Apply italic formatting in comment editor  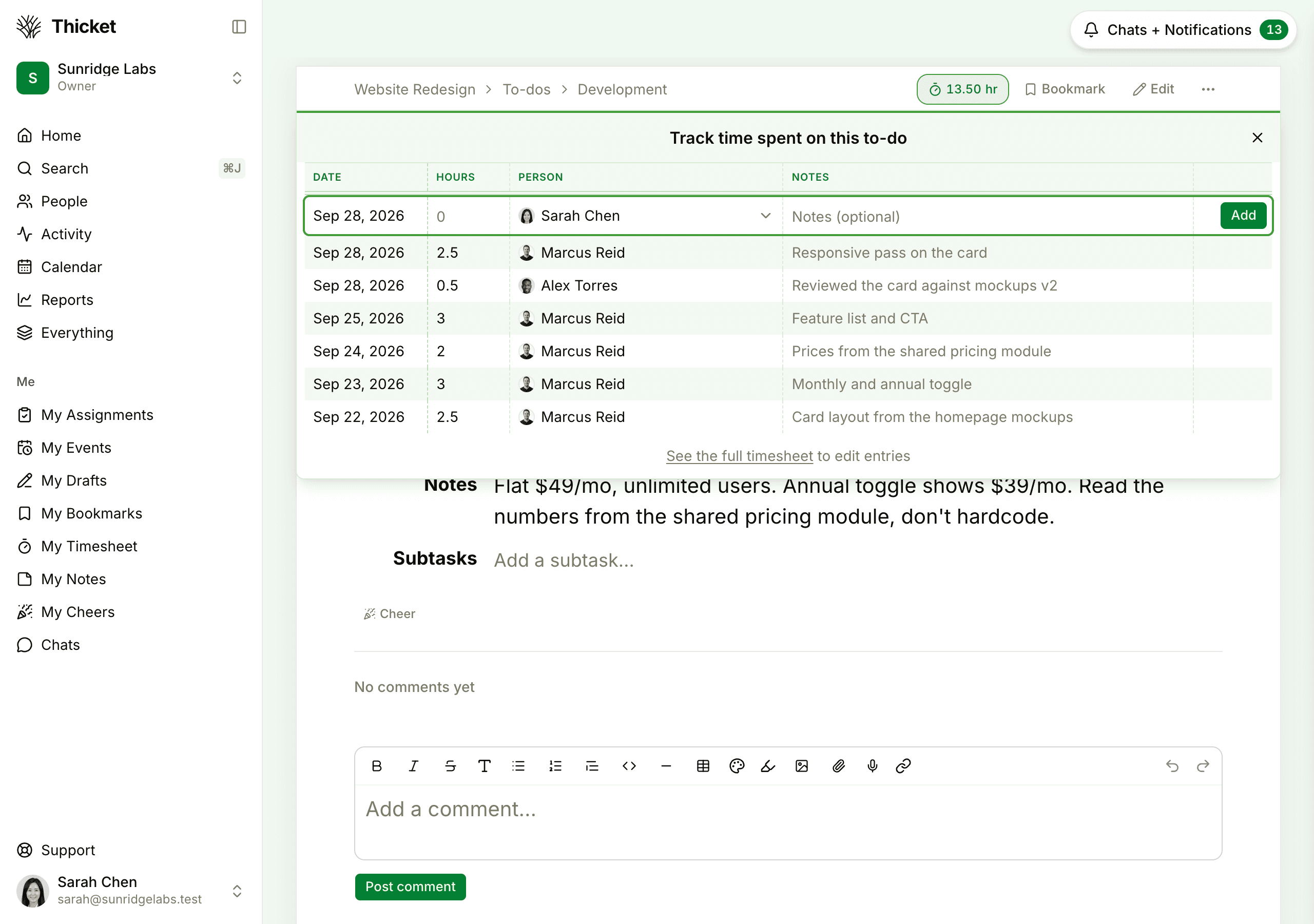(413, 766)
